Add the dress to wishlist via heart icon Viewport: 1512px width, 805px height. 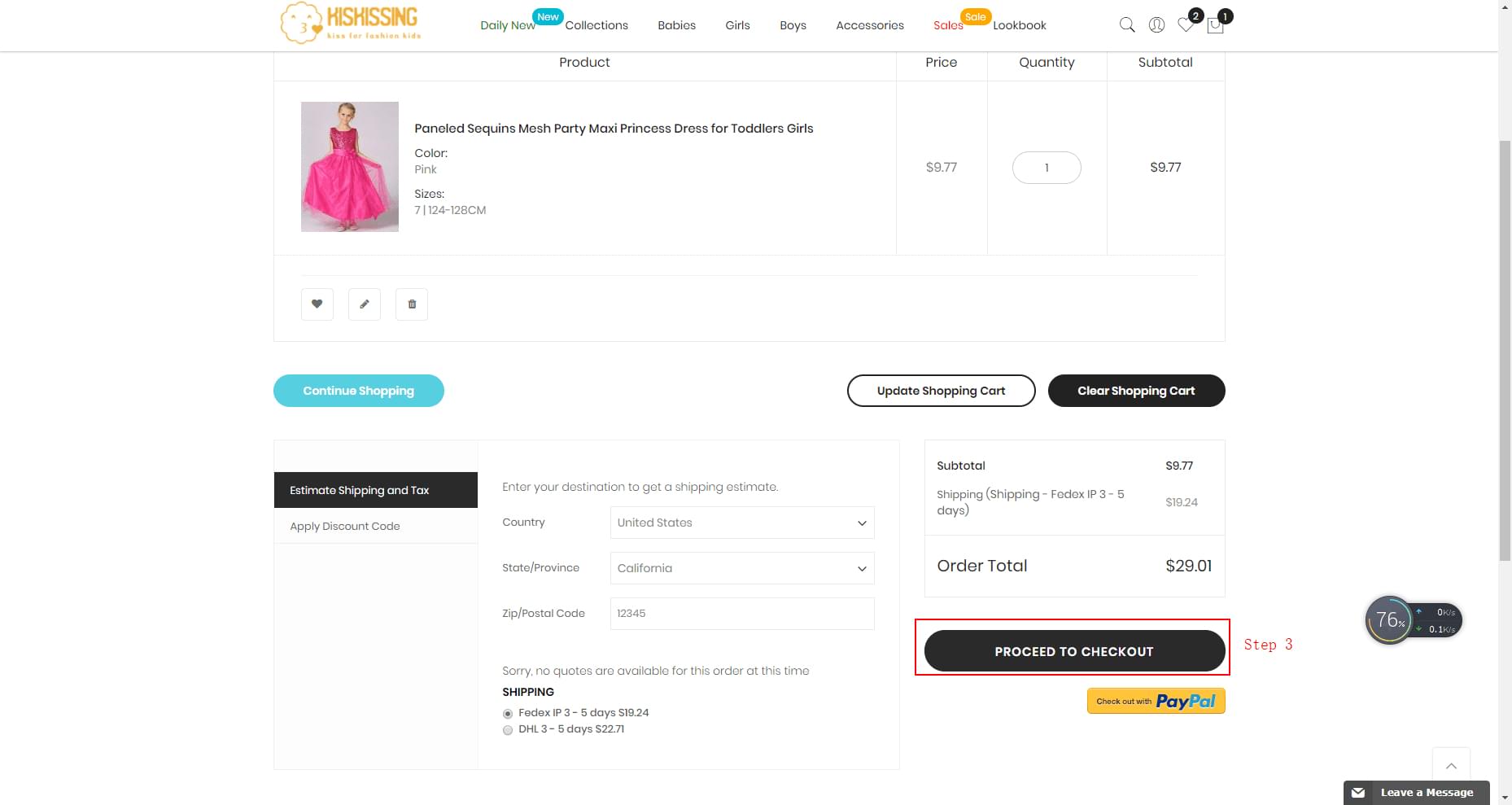click(x=317, y=304)
